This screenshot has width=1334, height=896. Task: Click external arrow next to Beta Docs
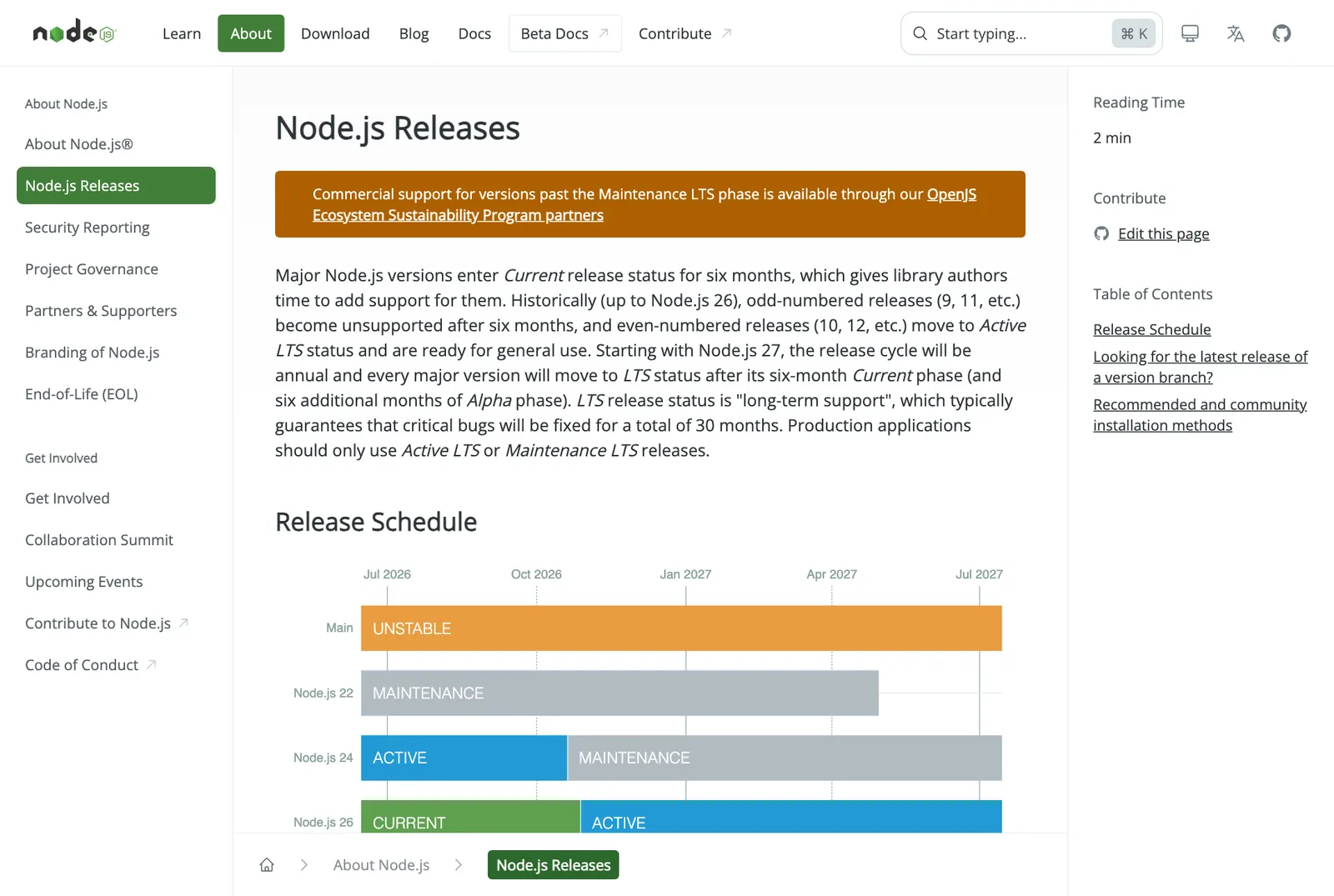(604, 33)
